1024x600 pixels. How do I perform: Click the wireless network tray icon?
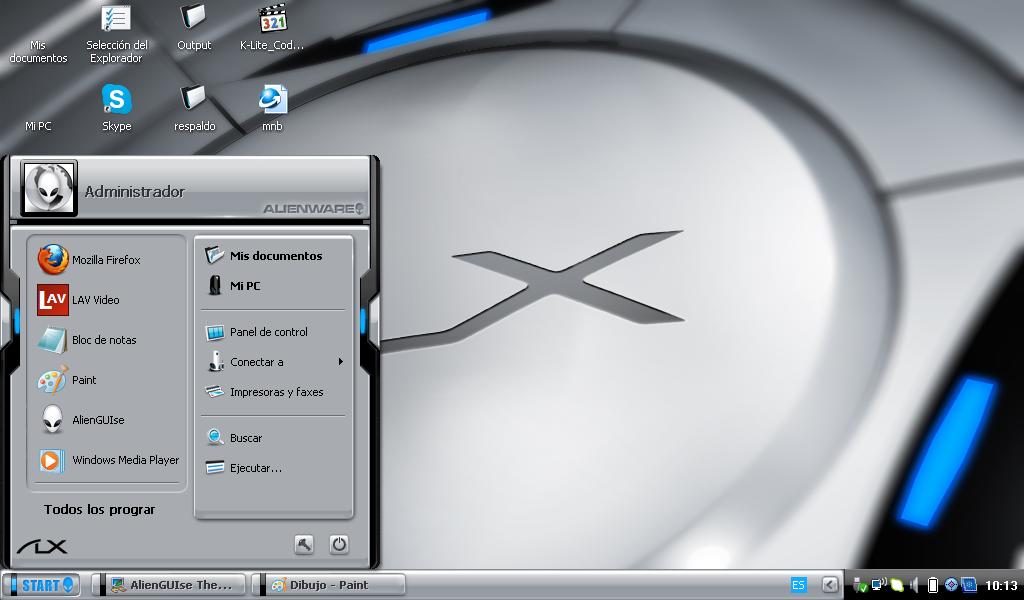[x=879, y=584]
